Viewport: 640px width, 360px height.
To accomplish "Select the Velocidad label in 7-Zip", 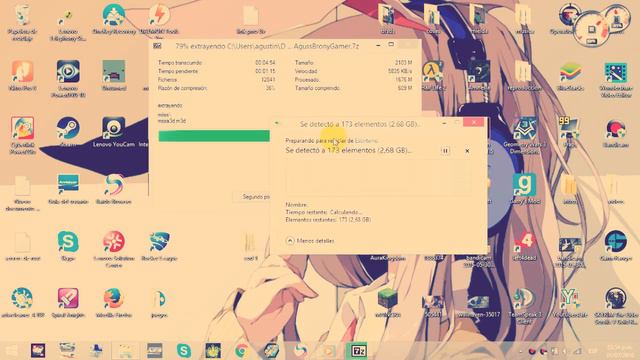I will pos(306,71).
